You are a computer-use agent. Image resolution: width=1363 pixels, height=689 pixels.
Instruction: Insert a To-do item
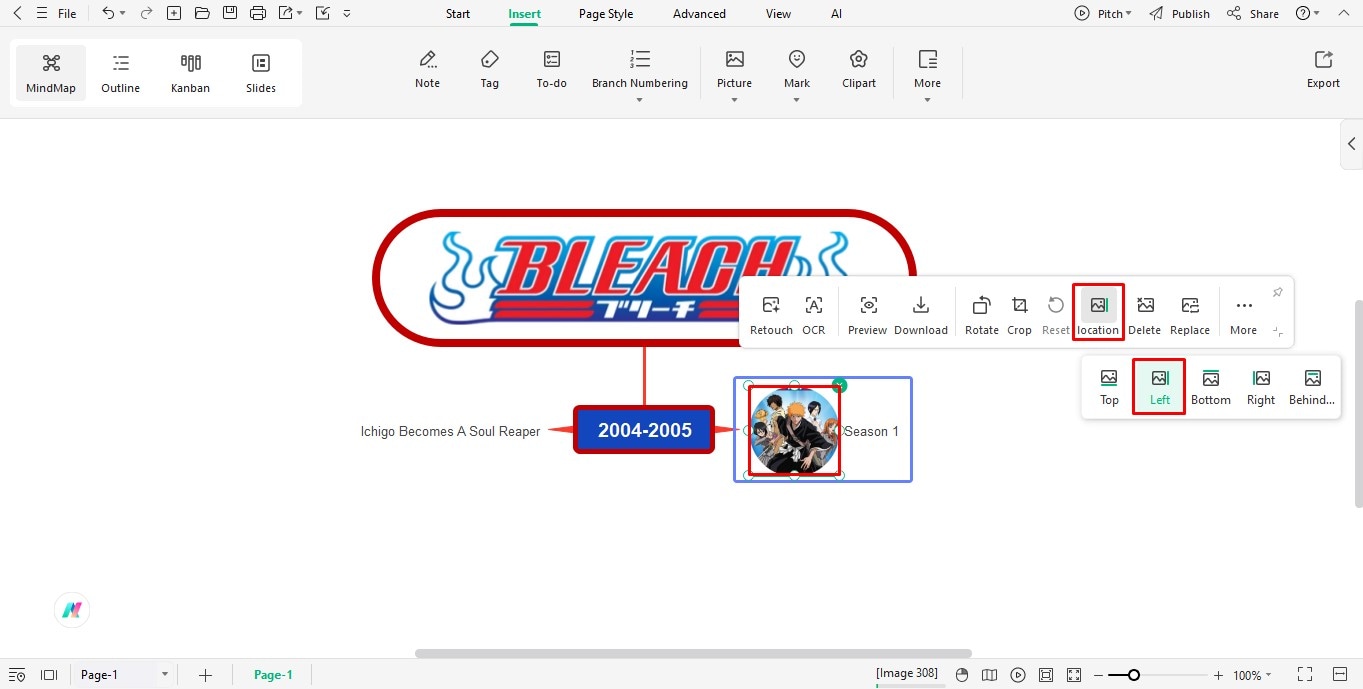point(552,70)
